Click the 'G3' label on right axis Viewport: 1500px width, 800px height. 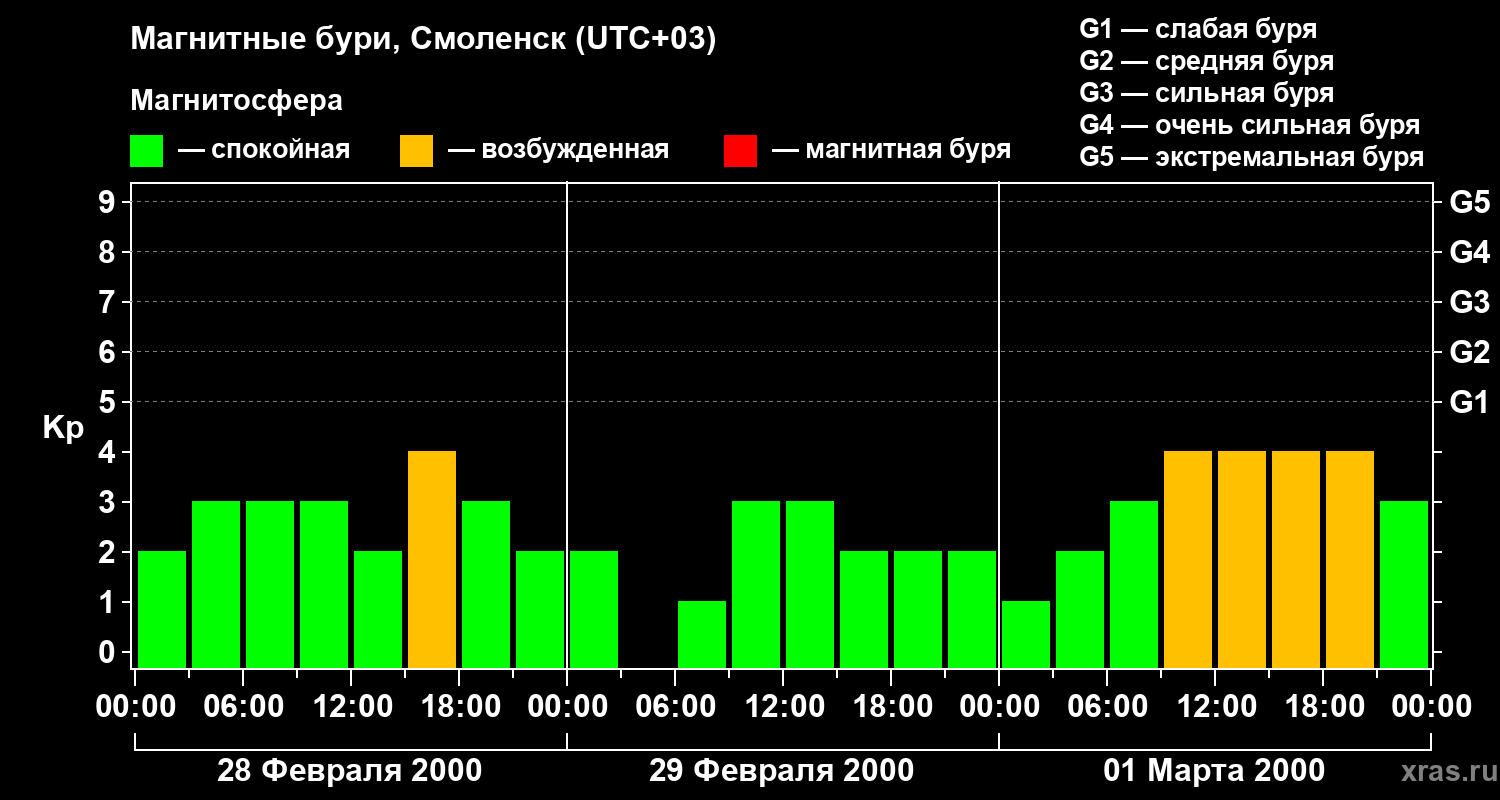point(1469,302)
